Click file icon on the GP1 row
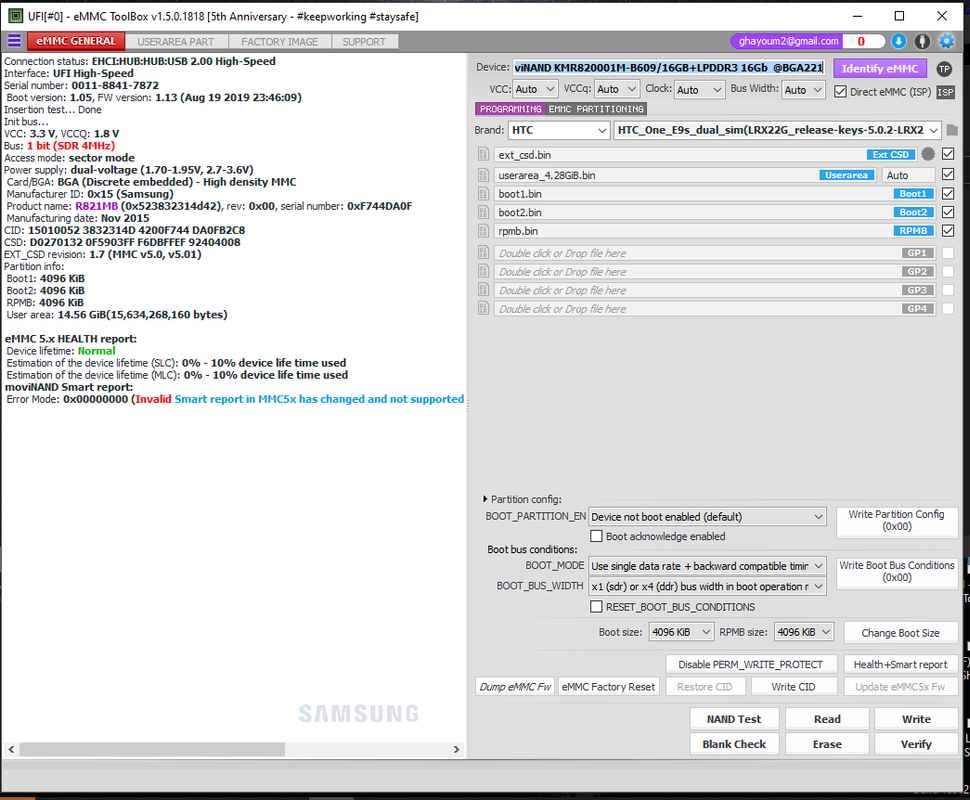 pyautogui.click(x=484, y=253)
